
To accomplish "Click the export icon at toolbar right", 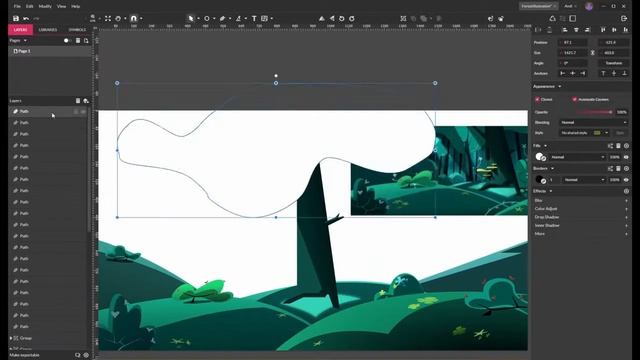I will (x=624, y=18).
